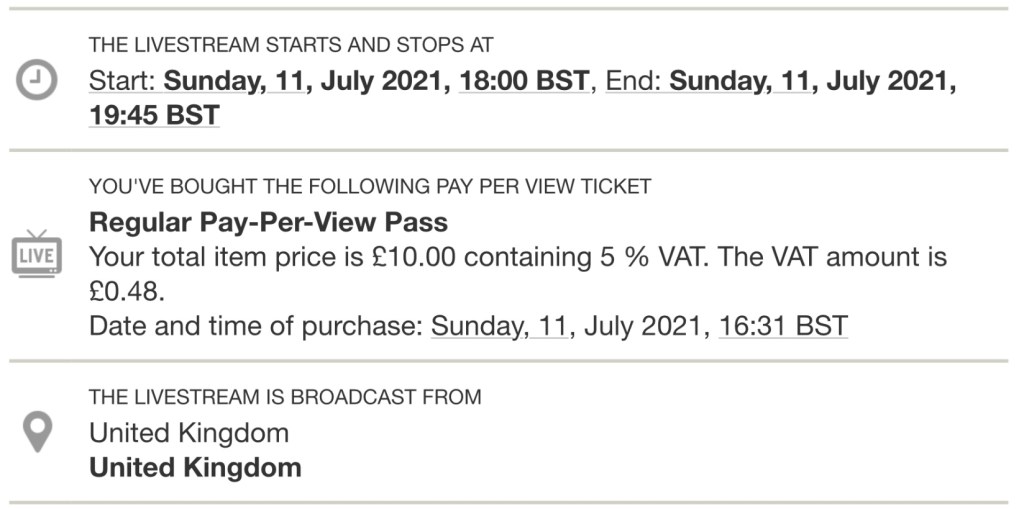
Task: Click the 16:31 BST purchase time link
Action: (783, 325)
